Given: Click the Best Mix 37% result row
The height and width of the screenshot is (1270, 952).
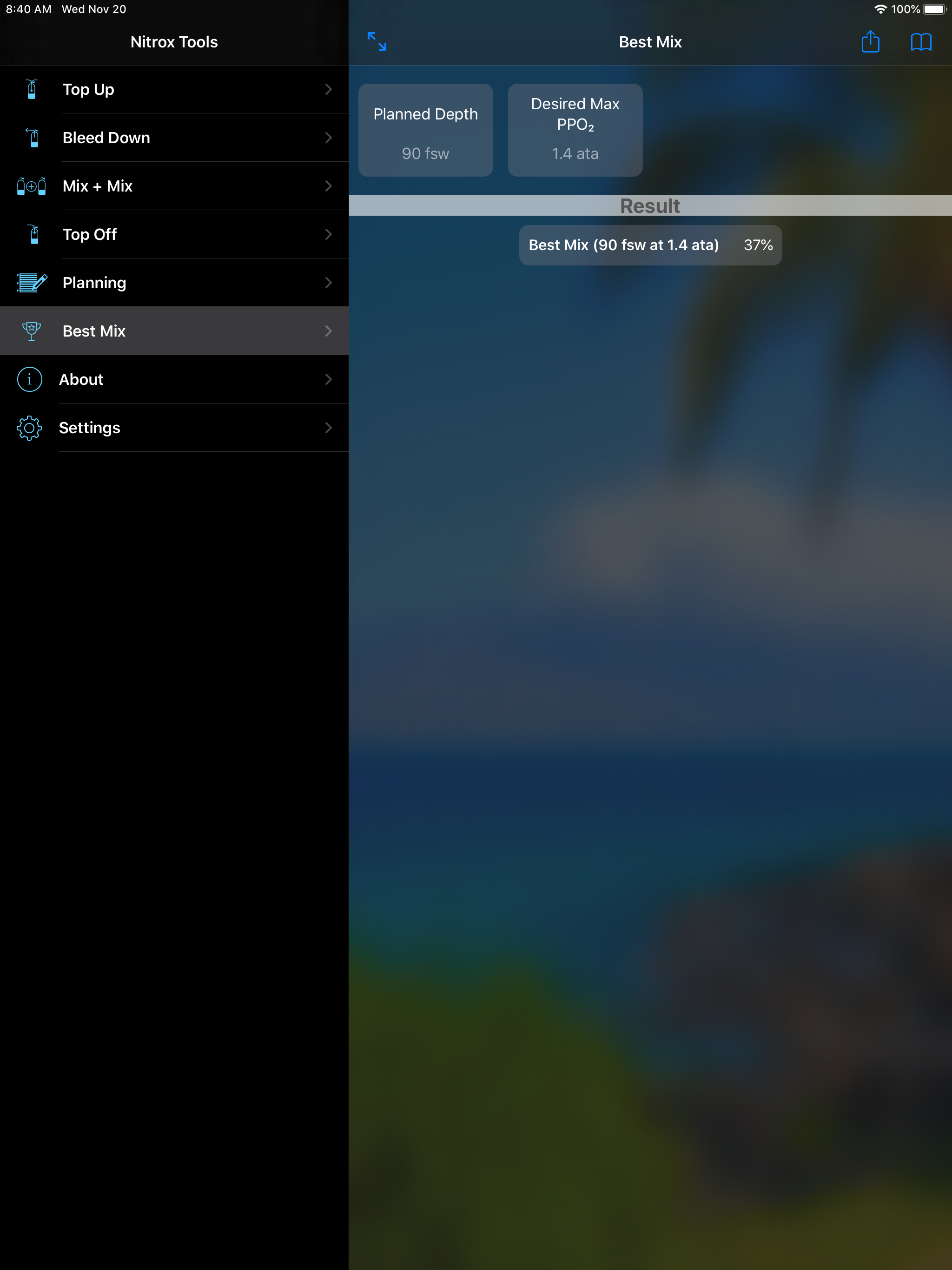Looking at the screenshot, I should pos(650,245).
